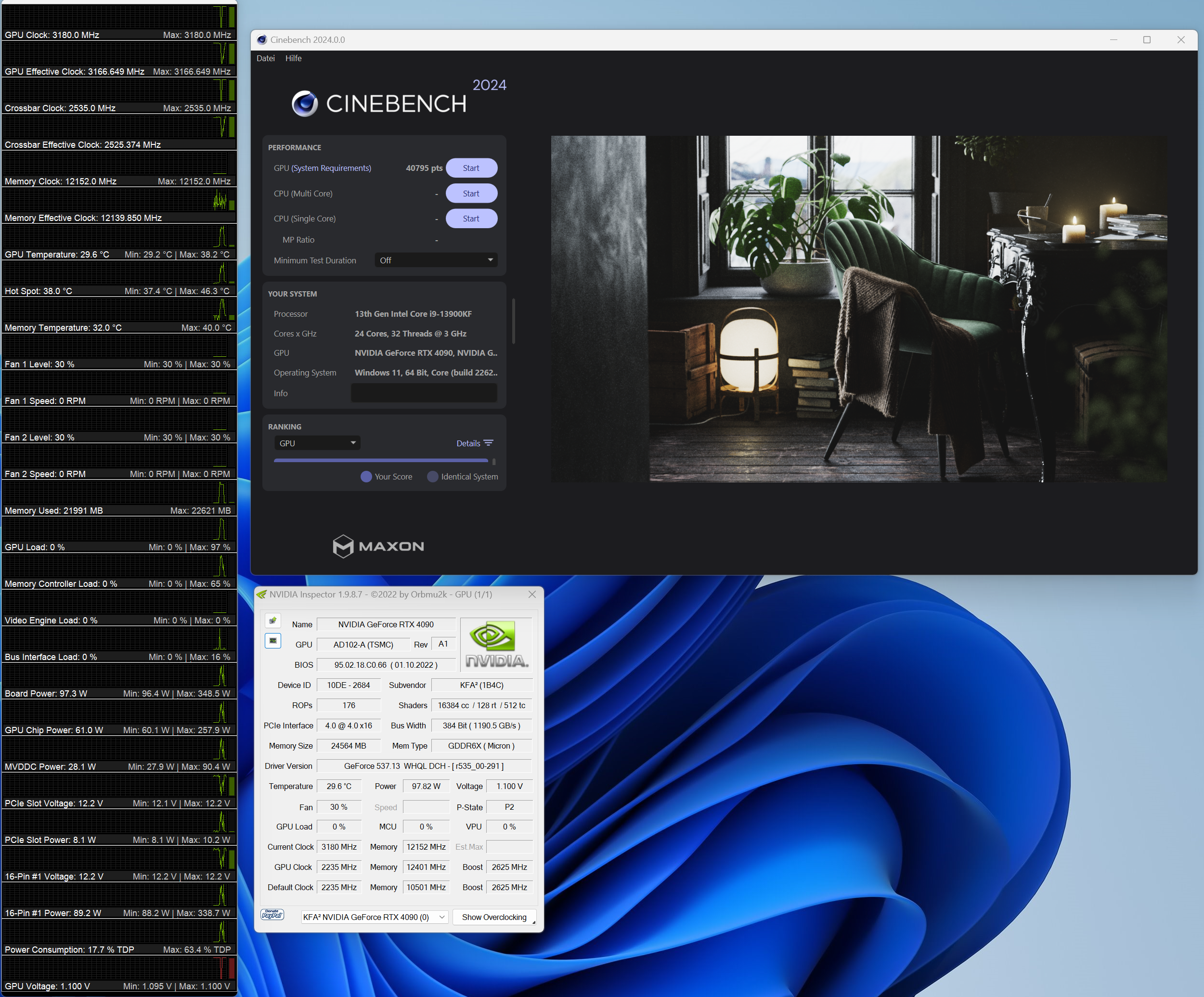Open the KFA² GeForce RTX 4090 GPU selector

tap(374, 917)
